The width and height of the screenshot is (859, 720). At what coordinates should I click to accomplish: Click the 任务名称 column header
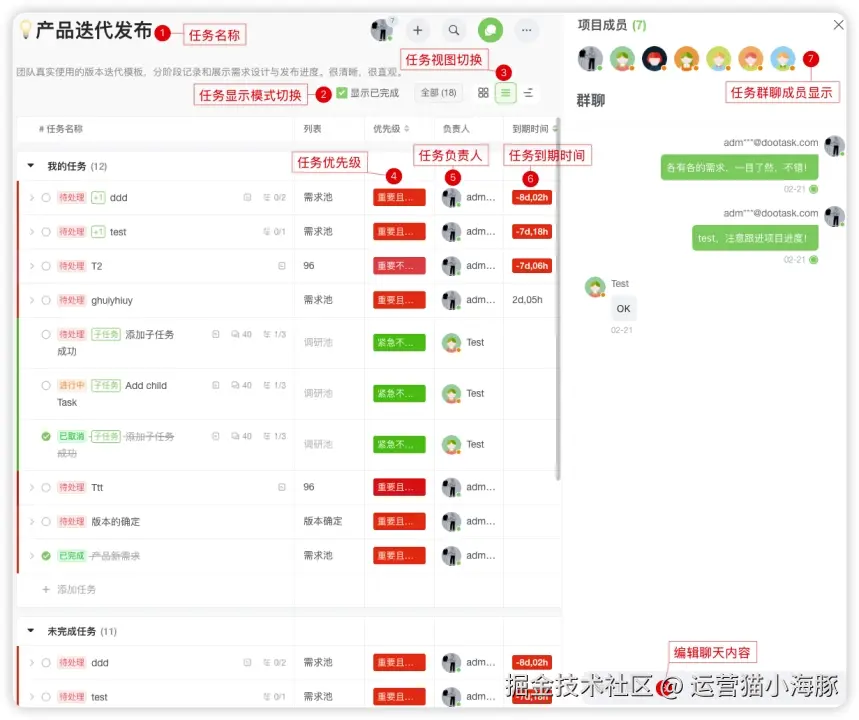pyautogui.click(x=60, y=129)
